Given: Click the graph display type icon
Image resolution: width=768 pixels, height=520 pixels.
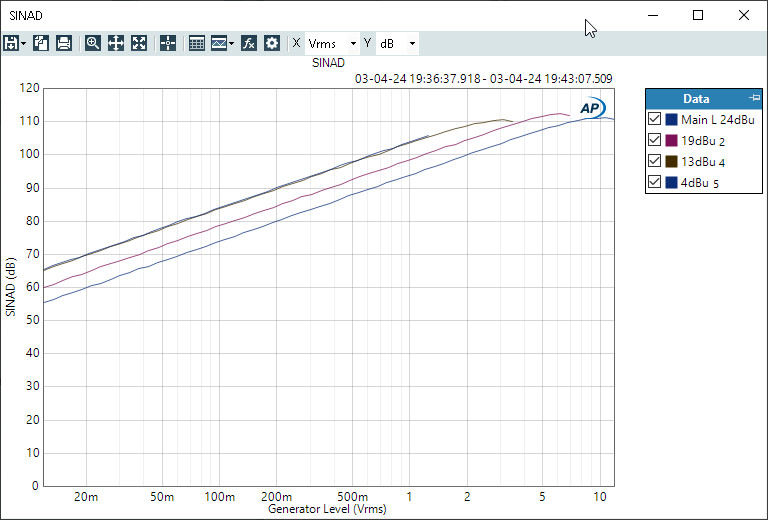Looking at the screenshot, I should click(x=218, y=44).
